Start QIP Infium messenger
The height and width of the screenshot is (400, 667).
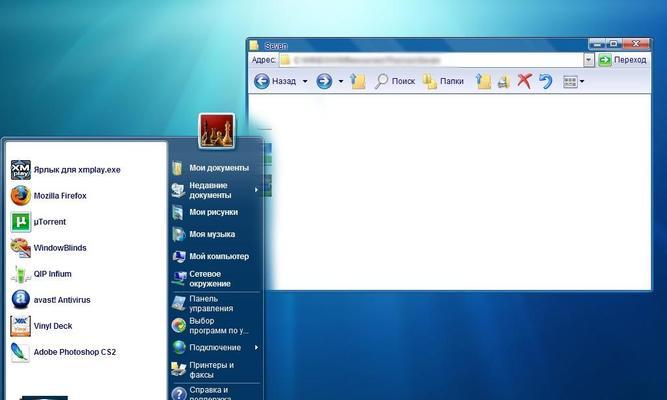pyautogui.click(x=41, y=274)
